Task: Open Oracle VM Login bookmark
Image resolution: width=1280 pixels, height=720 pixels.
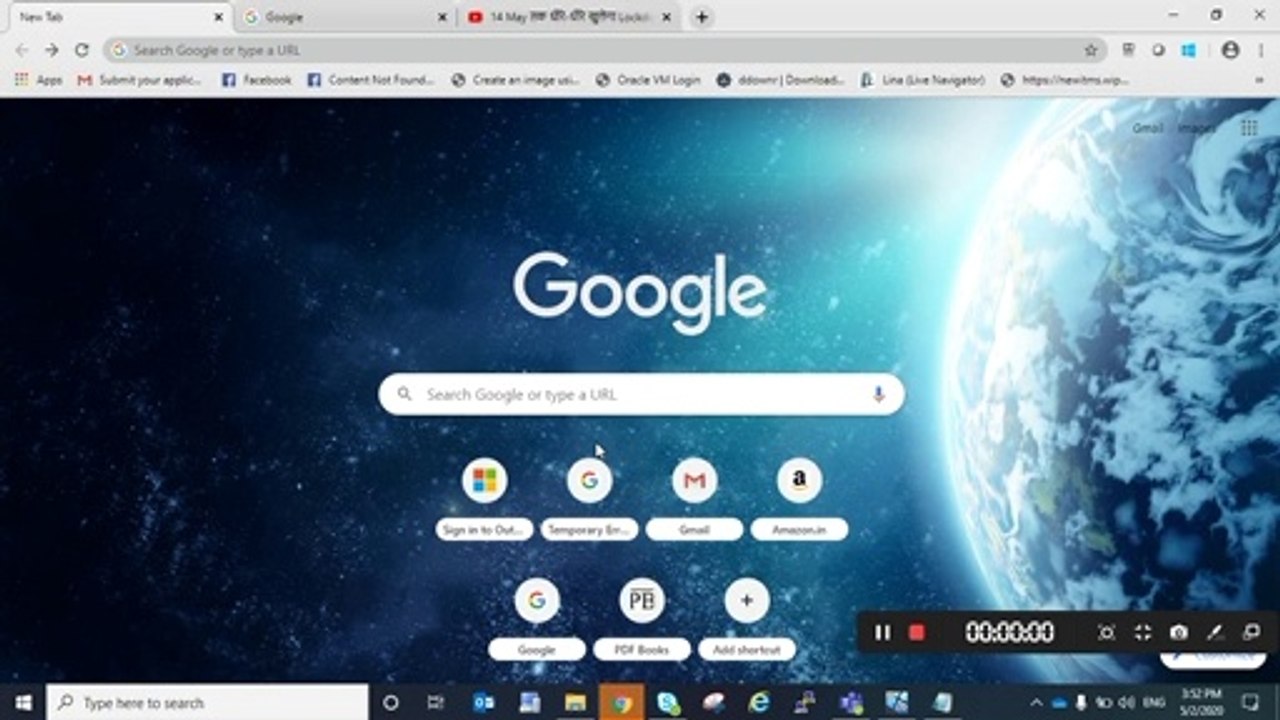Action: 648,80
